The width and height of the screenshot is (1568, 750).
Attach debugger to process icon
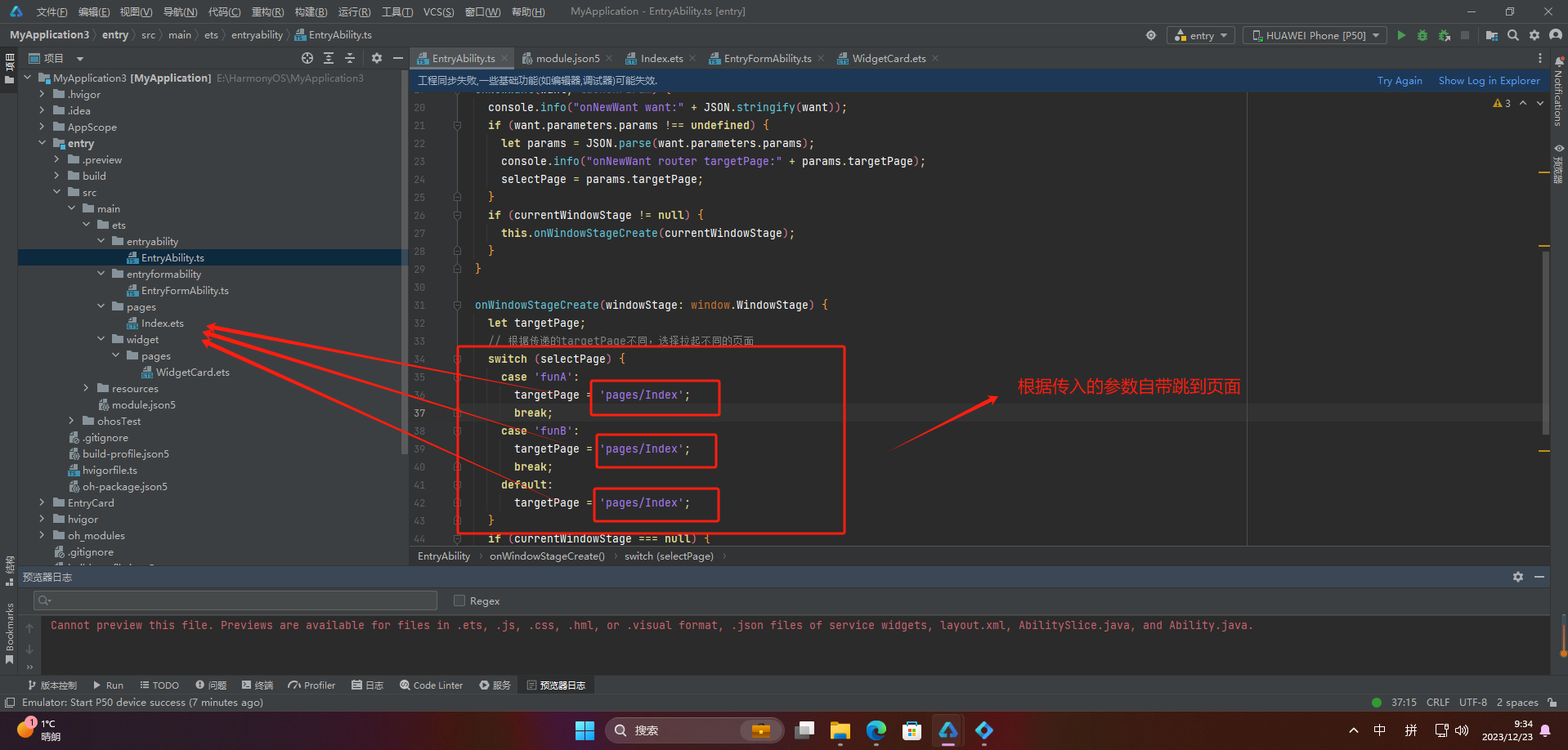tap(1445, 35)
